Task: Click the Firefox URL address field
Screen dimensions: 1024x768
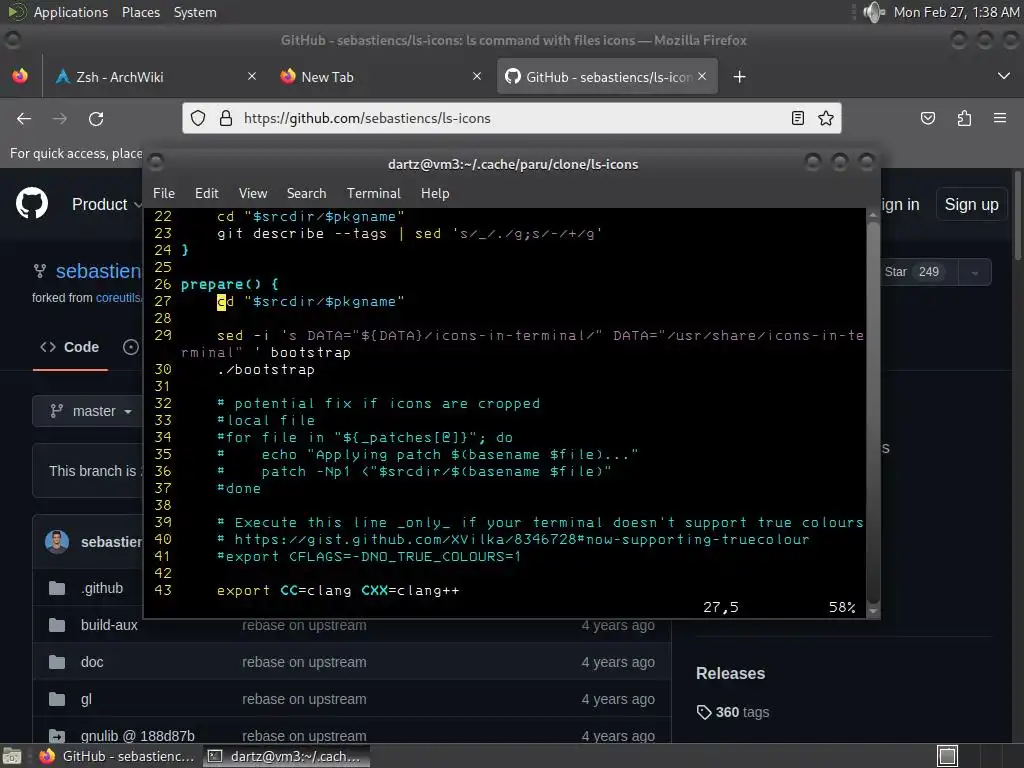Action: (x=513, y=118)
